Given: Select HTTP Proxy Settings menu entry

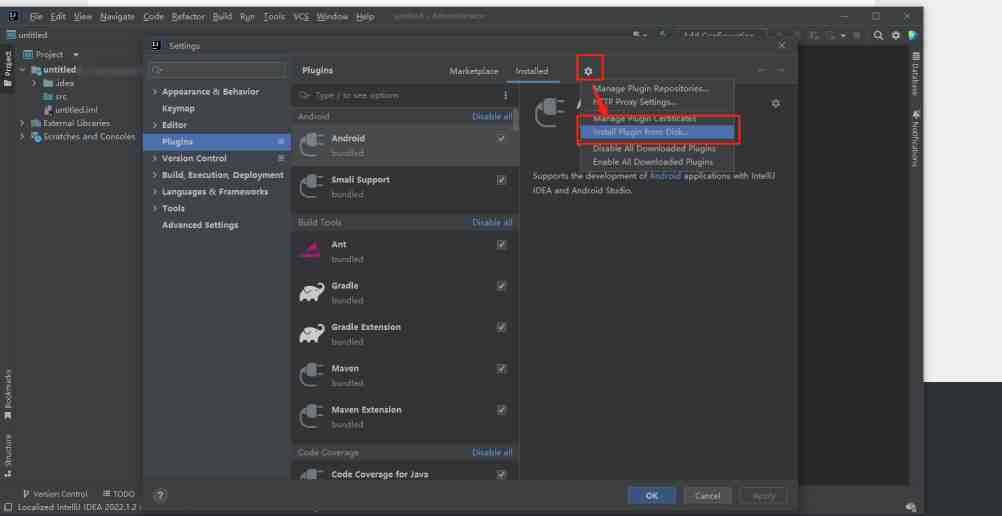Looking at the screenshot, I should pyautogui.click(x=656, y=102).
